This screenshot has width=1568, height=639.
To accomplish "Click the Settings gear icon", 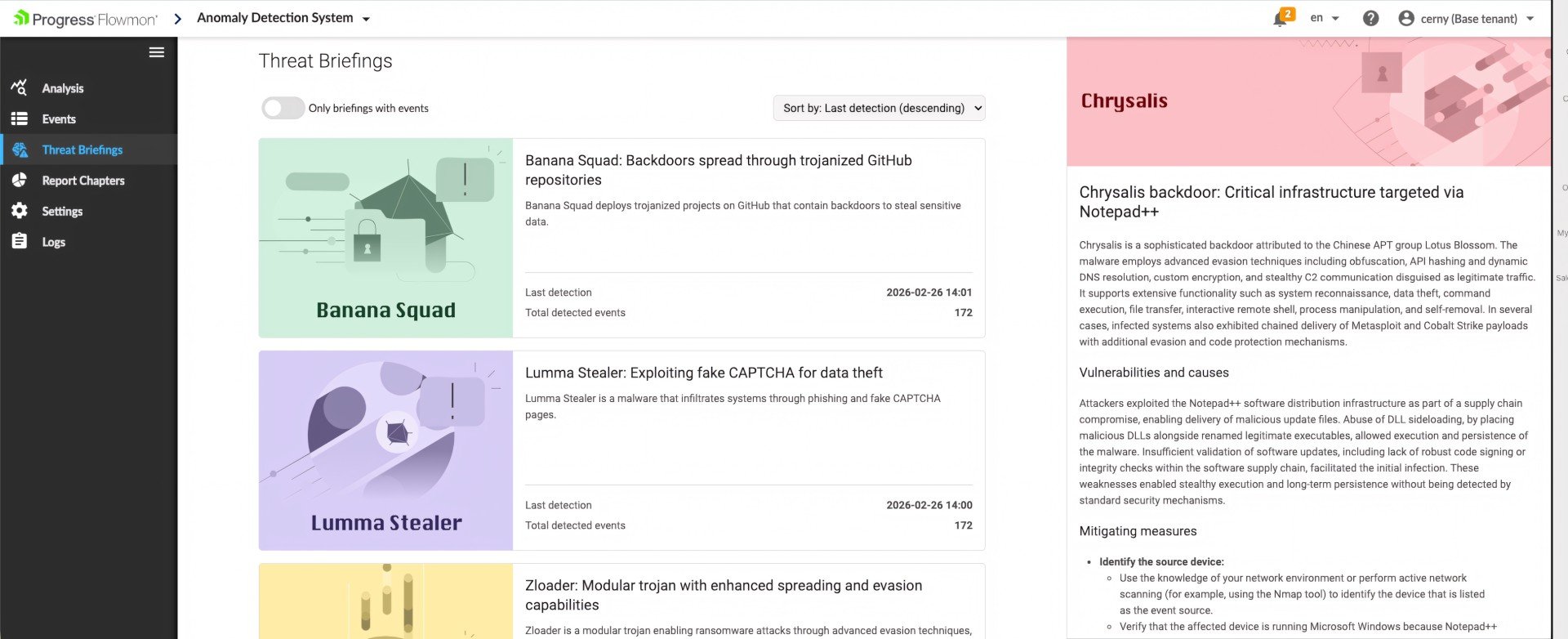I will (x=20, y=211).
